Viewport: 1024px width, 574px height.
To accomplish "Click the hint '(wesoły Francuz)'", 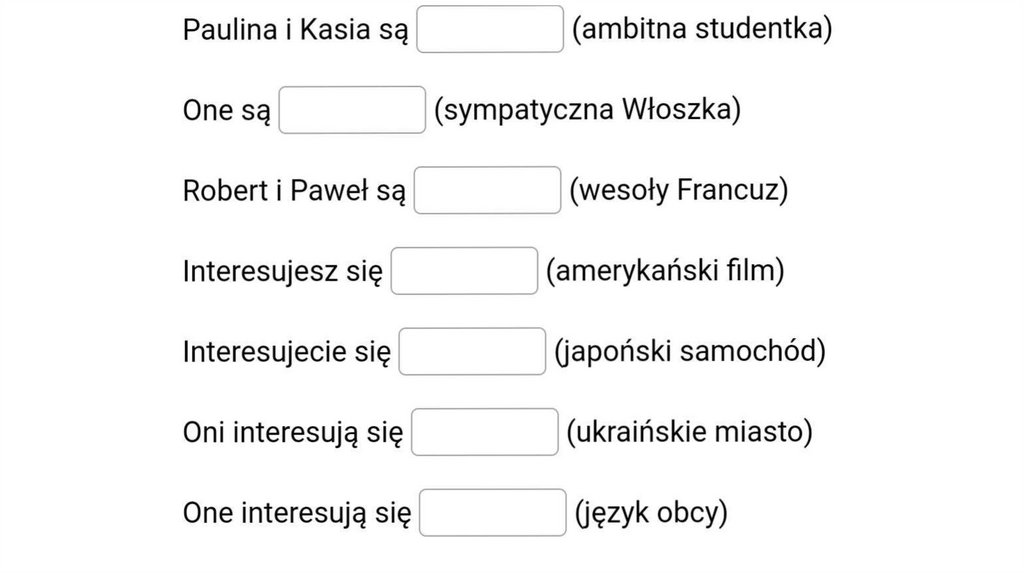I will pyautogui.click(x=678, y=190).
